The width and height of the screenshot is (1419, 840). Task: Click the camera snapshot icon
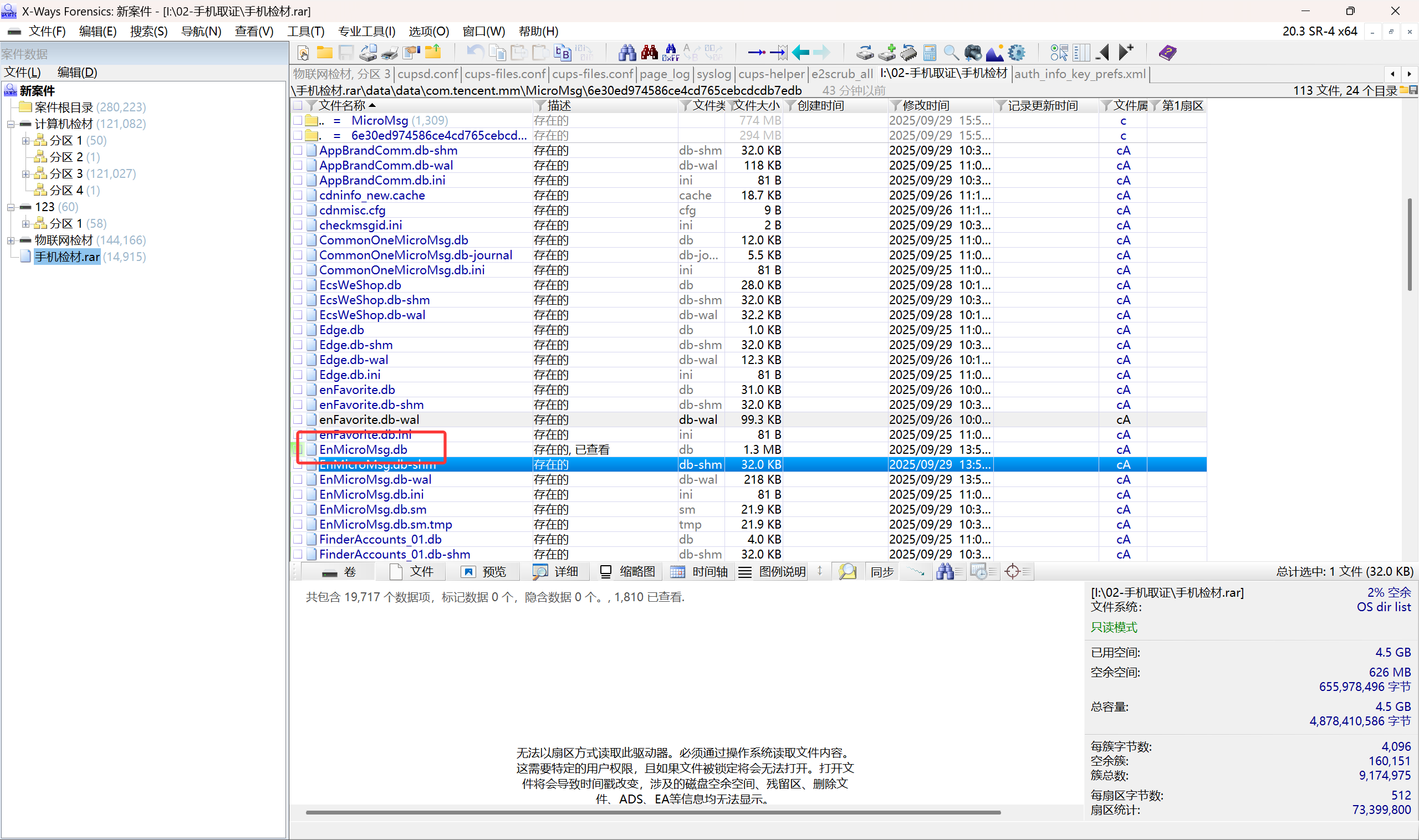[x=973, y=53]
